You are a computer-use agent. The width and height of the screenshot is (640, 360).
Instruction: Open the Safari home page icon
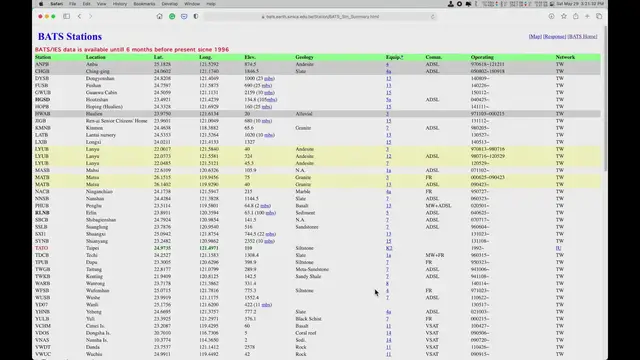pos(159,16)
